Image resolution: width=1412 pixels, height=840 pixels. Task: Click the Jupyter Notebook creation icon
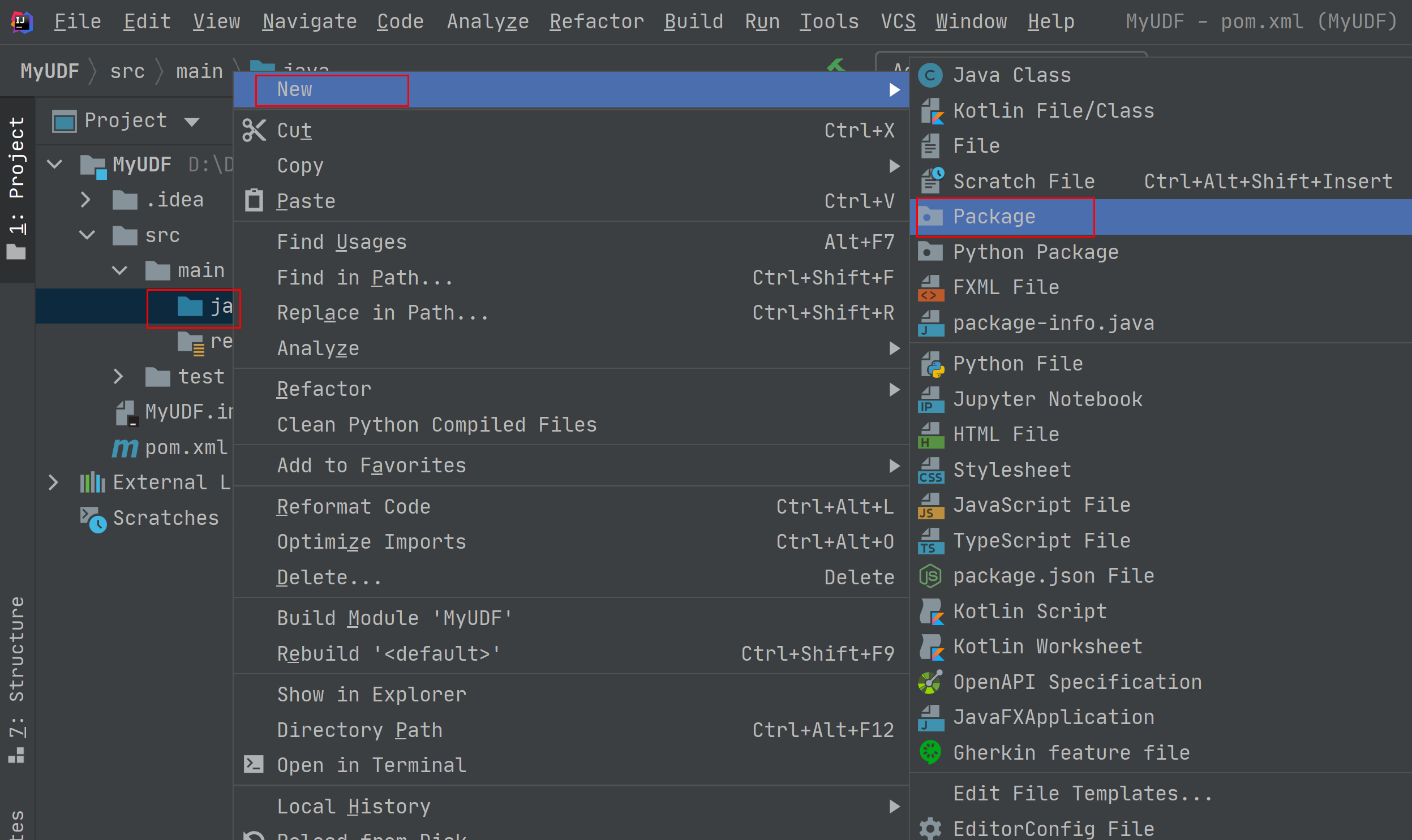929,398
